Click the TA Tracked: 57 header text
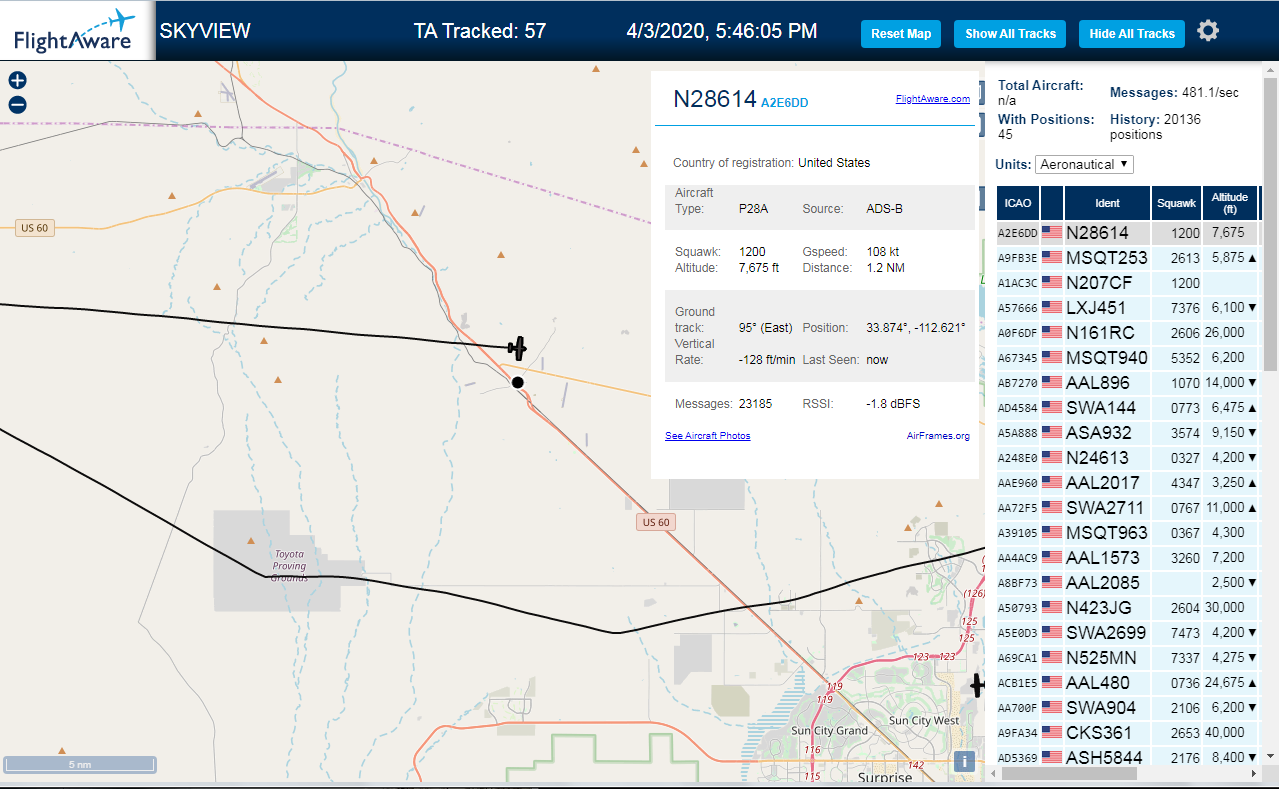This screenshot has width=1279, height=789. (x=480, y=31)
